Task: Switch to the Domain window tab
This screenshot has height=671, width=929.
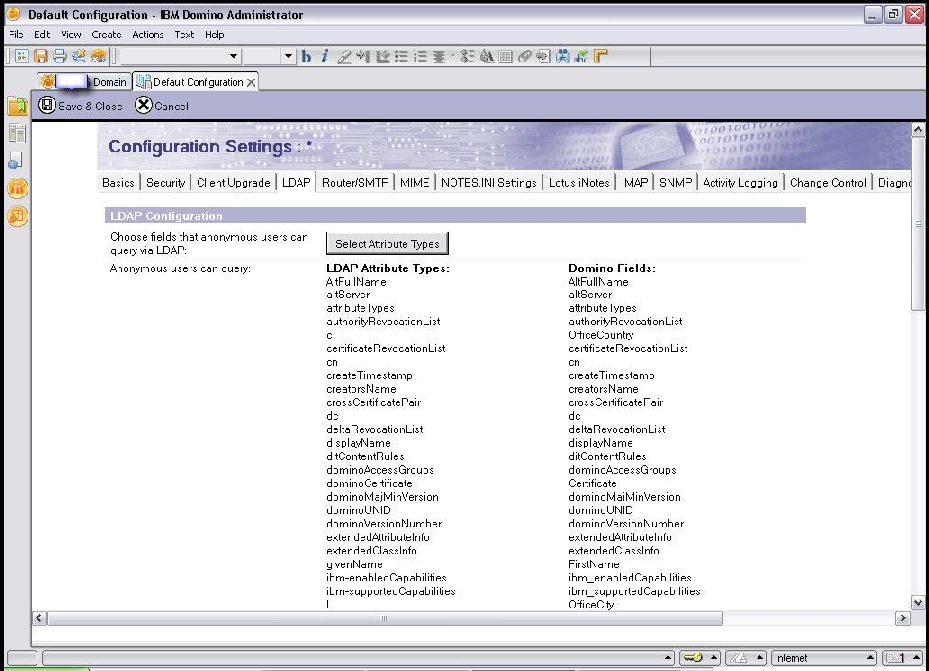Action: (x=84, y=82)
